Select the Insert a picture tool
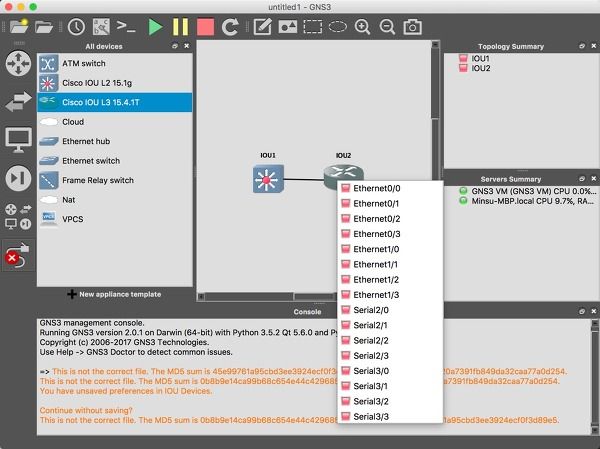The width and height of the screenshot is (600, 449). [288, 27]
